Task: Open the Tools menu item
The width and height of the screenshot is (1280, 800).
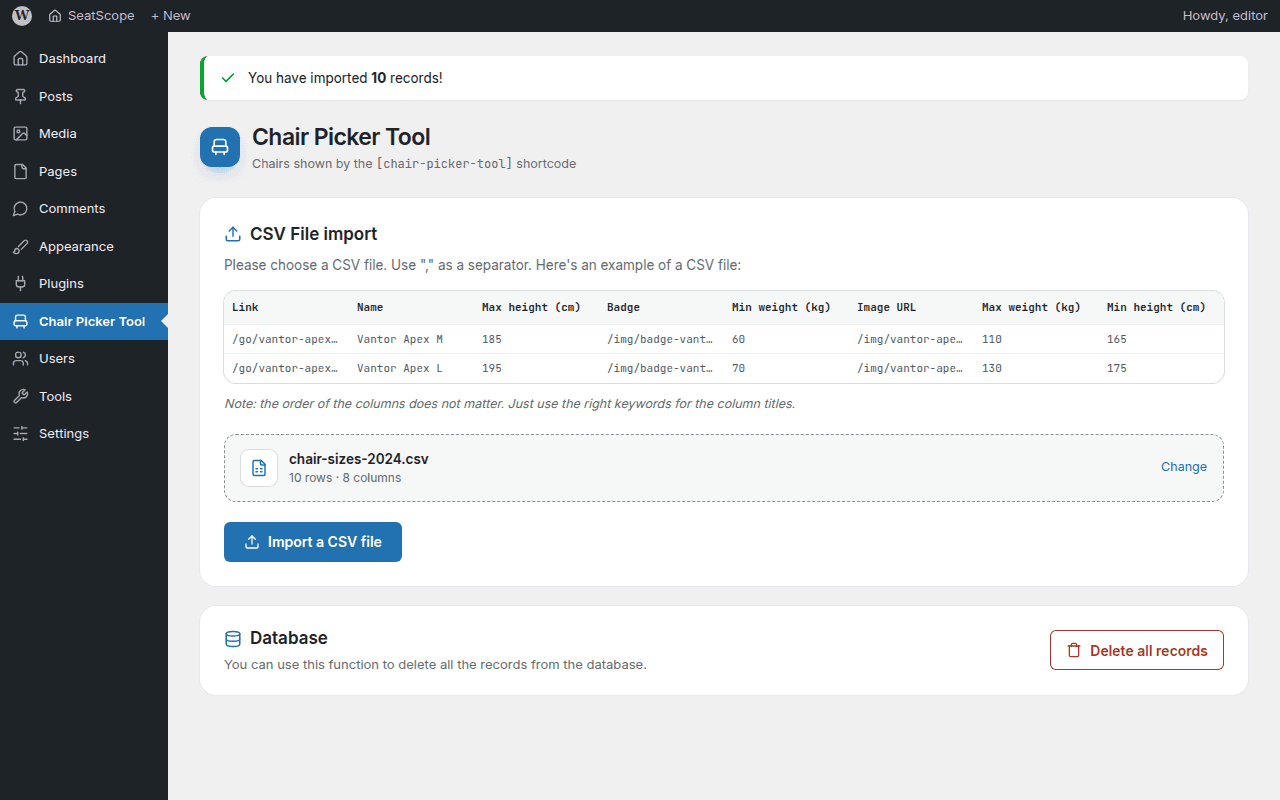Action: 84,396
